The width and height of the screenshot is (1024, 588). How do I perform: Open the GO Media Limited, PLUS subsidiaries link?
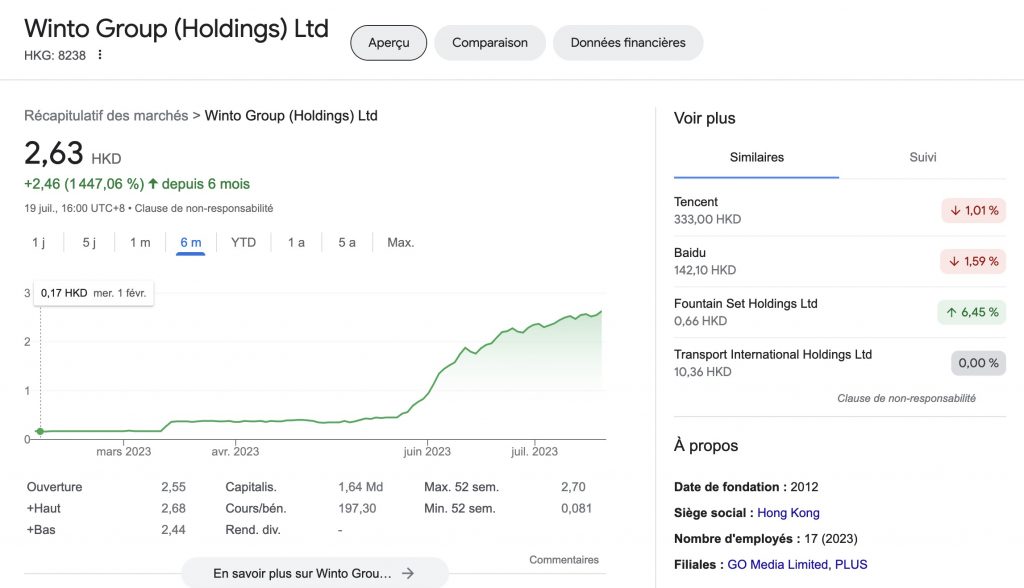[x=797, y=564]
